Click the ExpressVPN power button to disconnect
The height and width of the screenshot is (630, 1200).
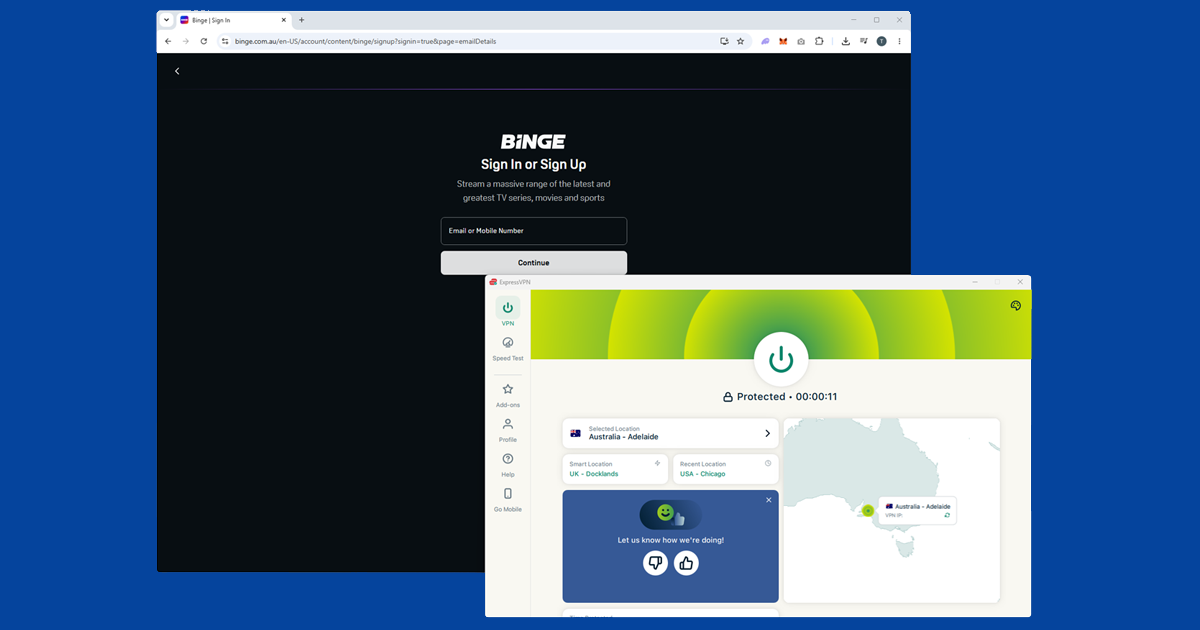click(x=781, y=359)
